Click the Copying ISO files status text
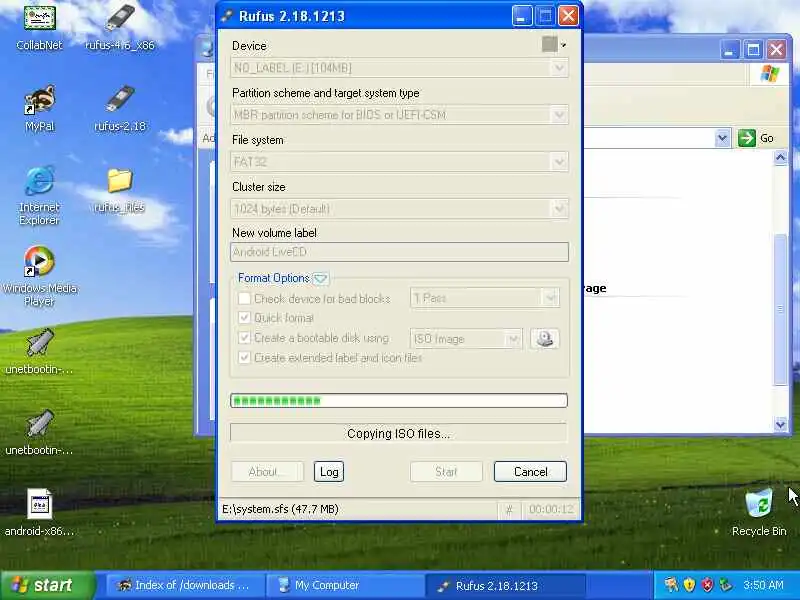Screen dimensions: 800x600 coord(398,434)
